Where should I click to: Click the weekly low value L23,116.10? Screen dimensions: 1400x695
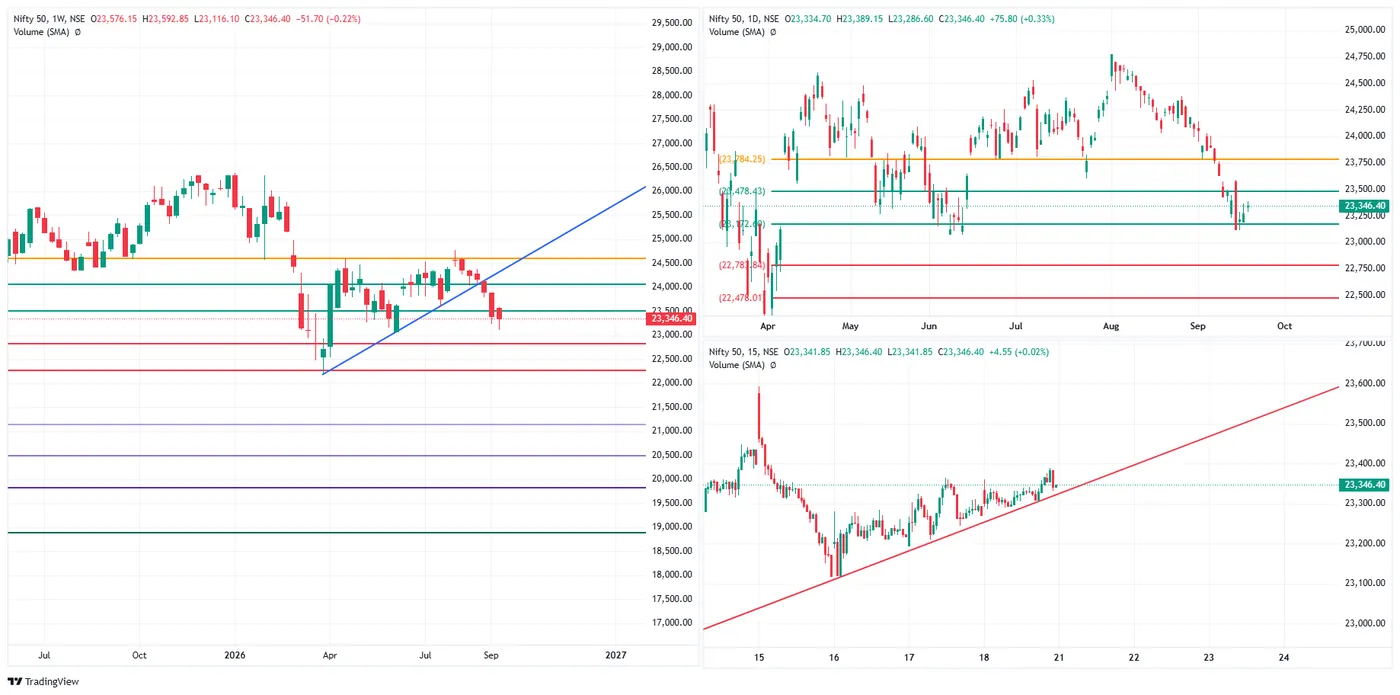point(214,19)
